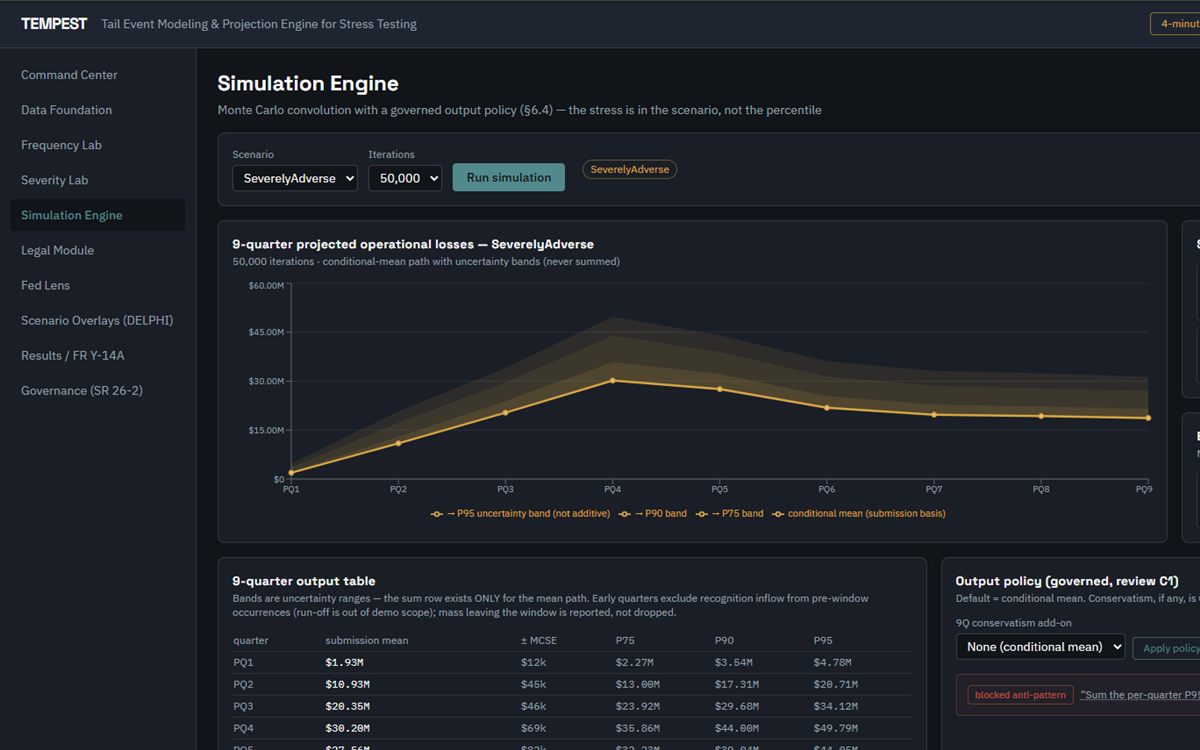The height and width of the screenshot is (750, 1200).
Task: Open the Iterations dropdown set to 50,000
Action: (405, 178)
